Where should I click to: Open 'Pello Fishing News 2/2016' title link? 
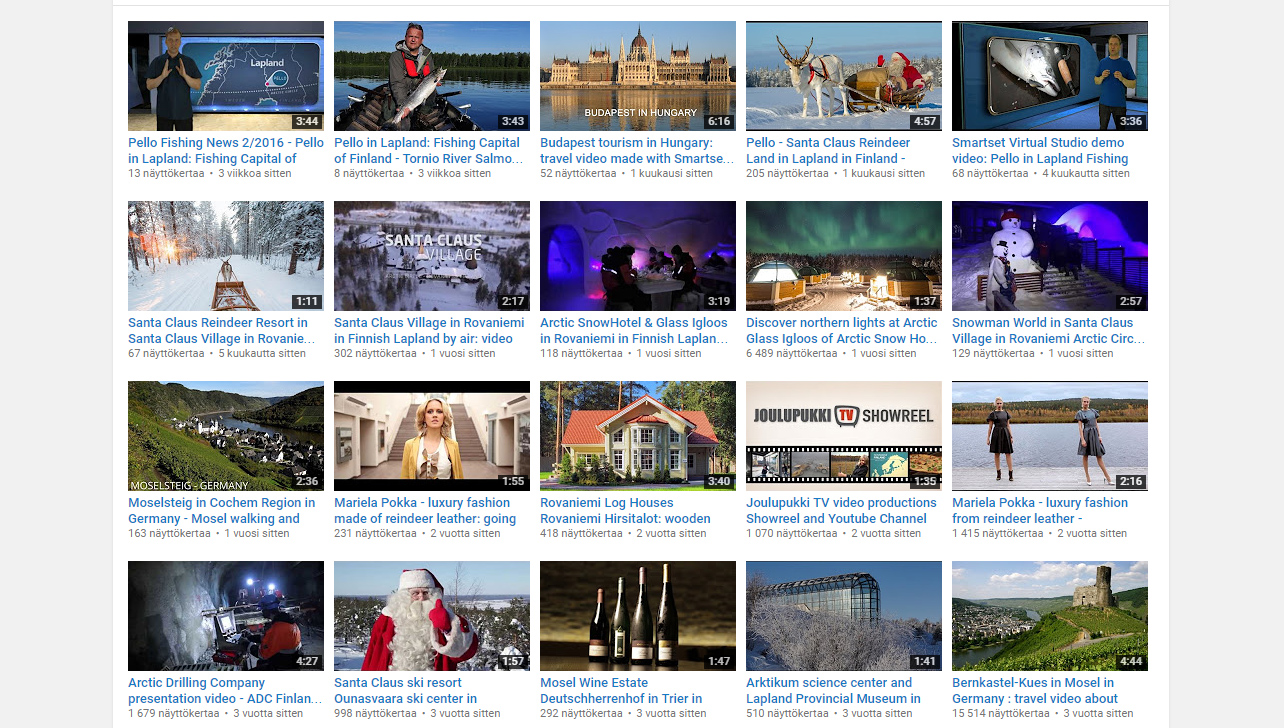click(x=226, y=150)
